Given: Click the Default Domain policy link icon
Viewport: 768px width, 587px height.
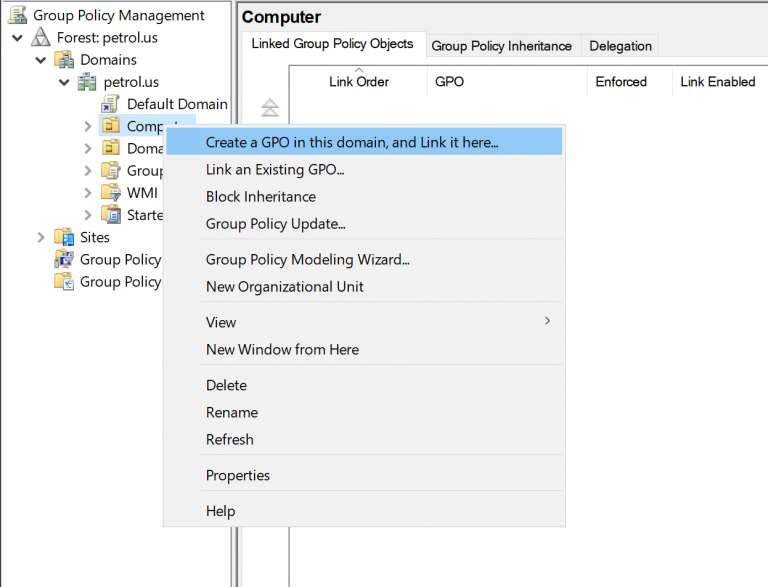Looking at the screenshot, I should coord(110,104).
